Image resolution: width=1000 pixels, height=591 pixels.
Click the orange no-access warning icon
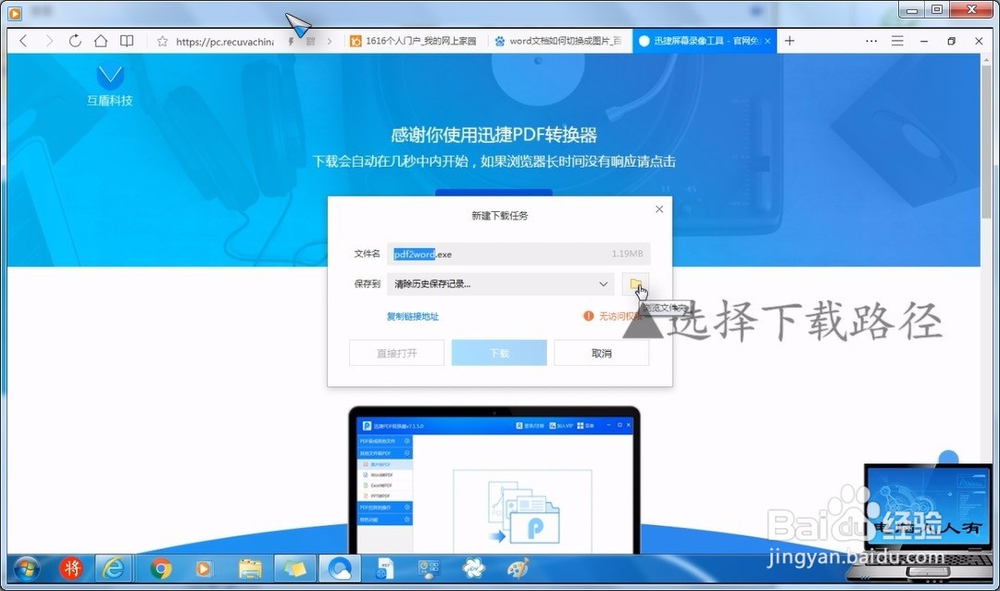click(x=589, y=316)
